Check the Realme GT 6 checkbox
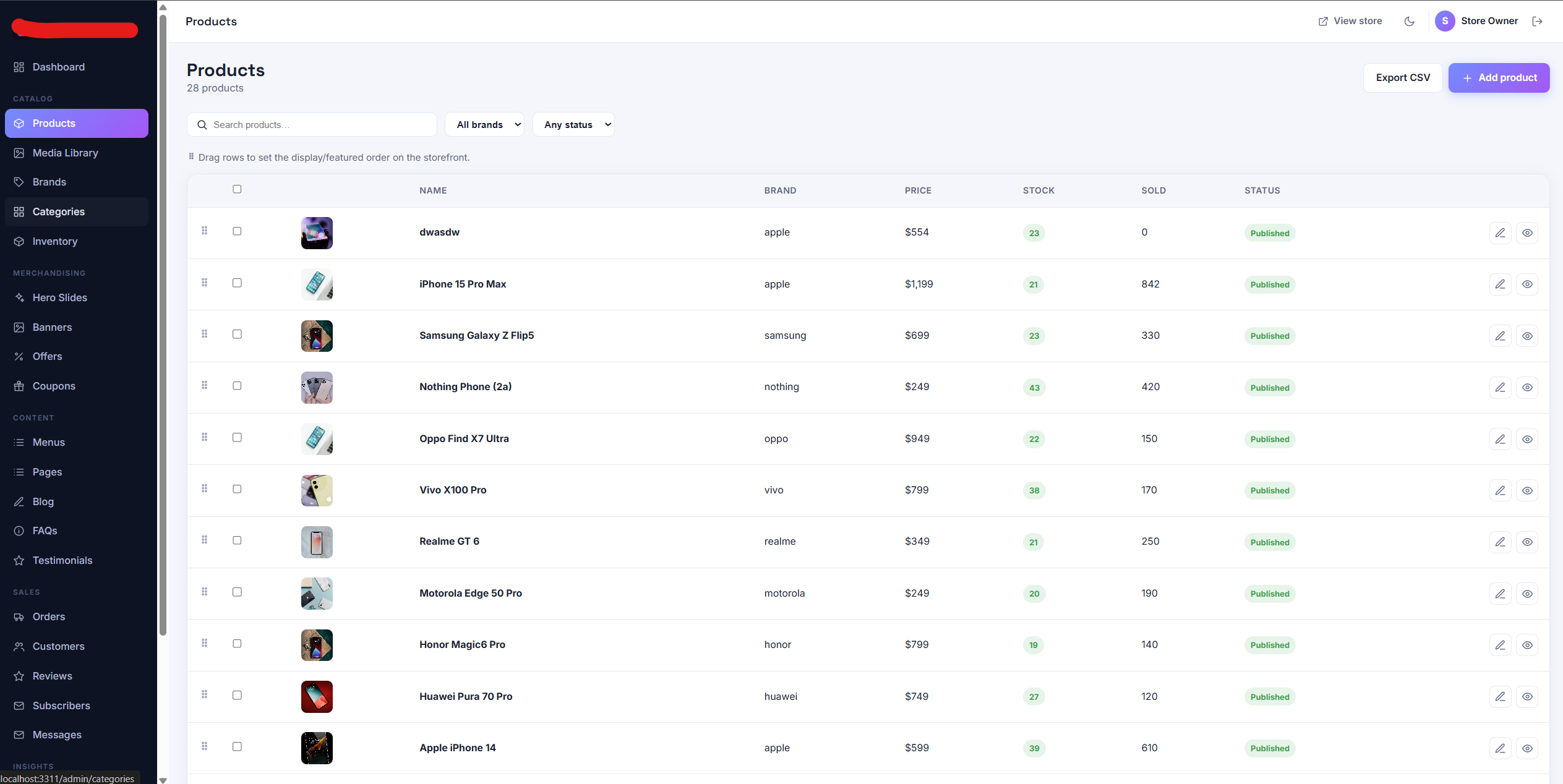Image resolution: width=1563 pixels, height=784 pixels. pos(237,540)
